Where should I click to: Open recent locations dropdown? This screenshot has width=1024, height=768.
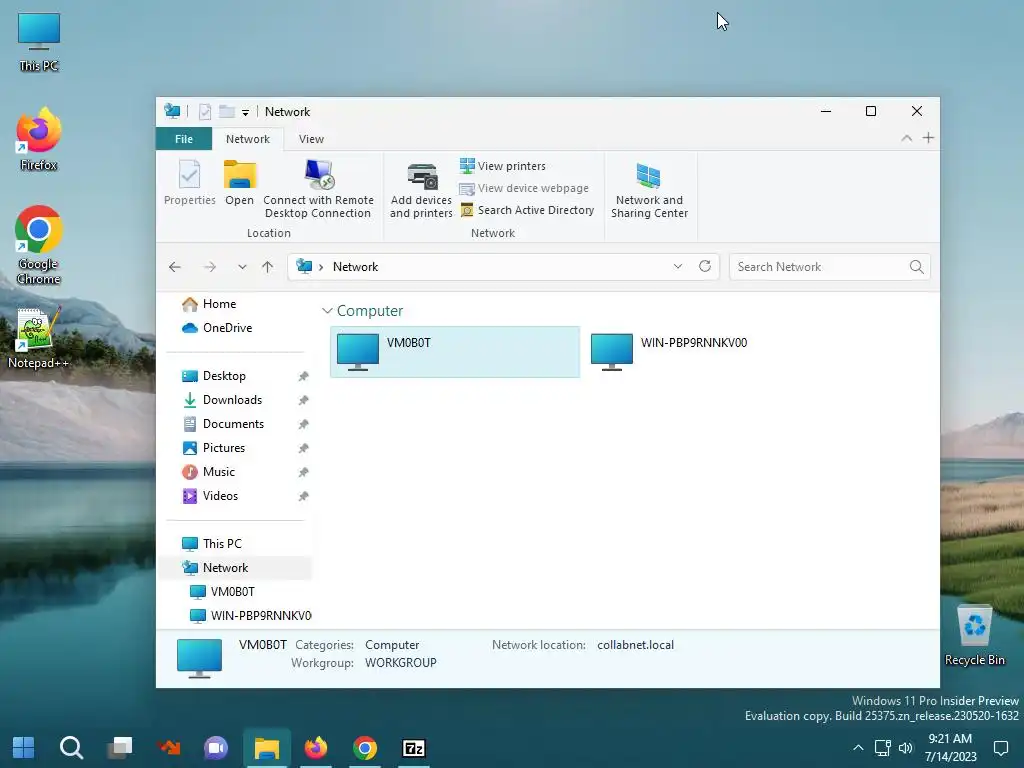pyautogui.click(x=242, y=266)
